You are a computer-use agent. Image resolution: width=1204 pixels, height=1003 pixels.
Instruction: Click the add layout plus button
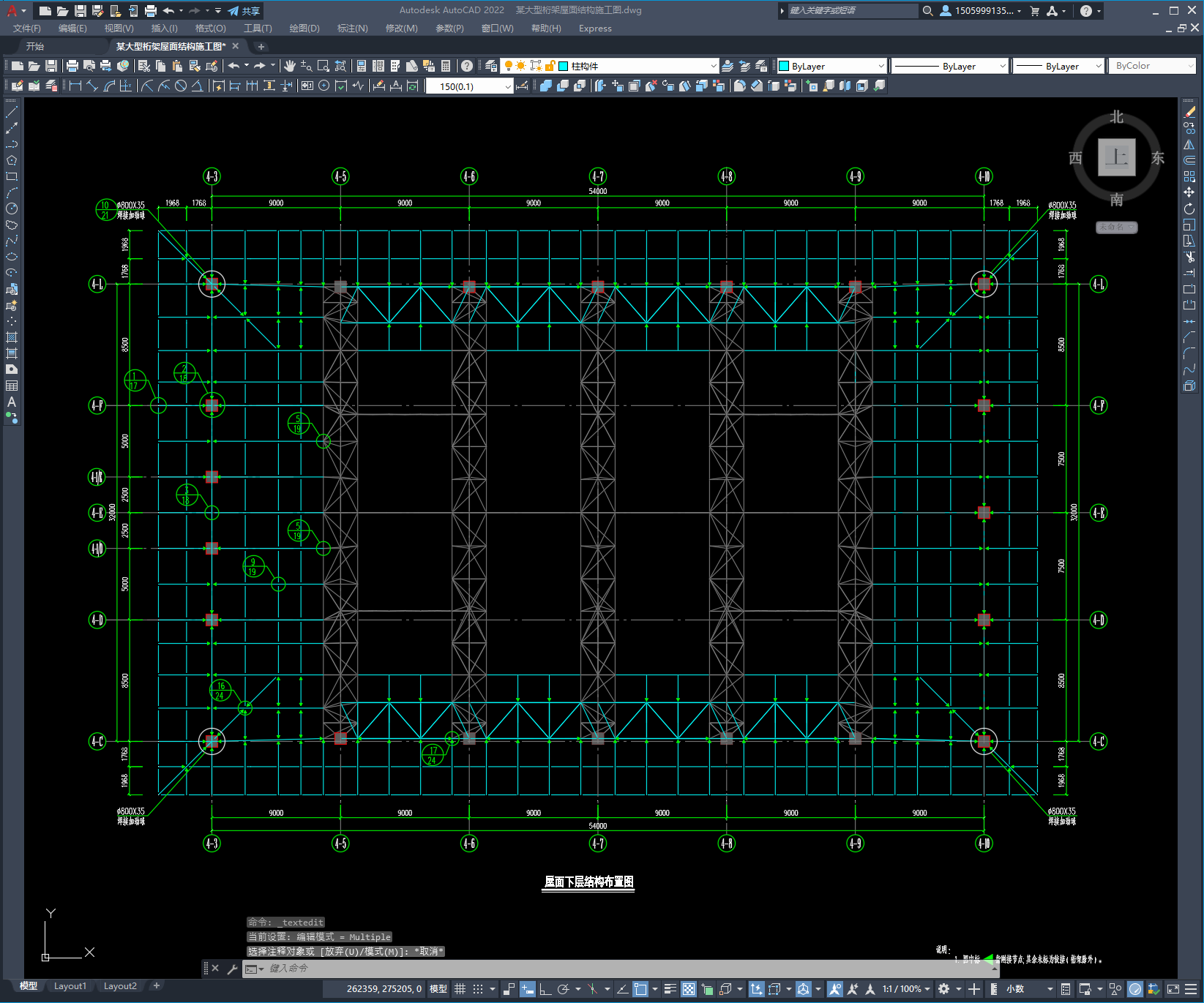tap(156, 986)
